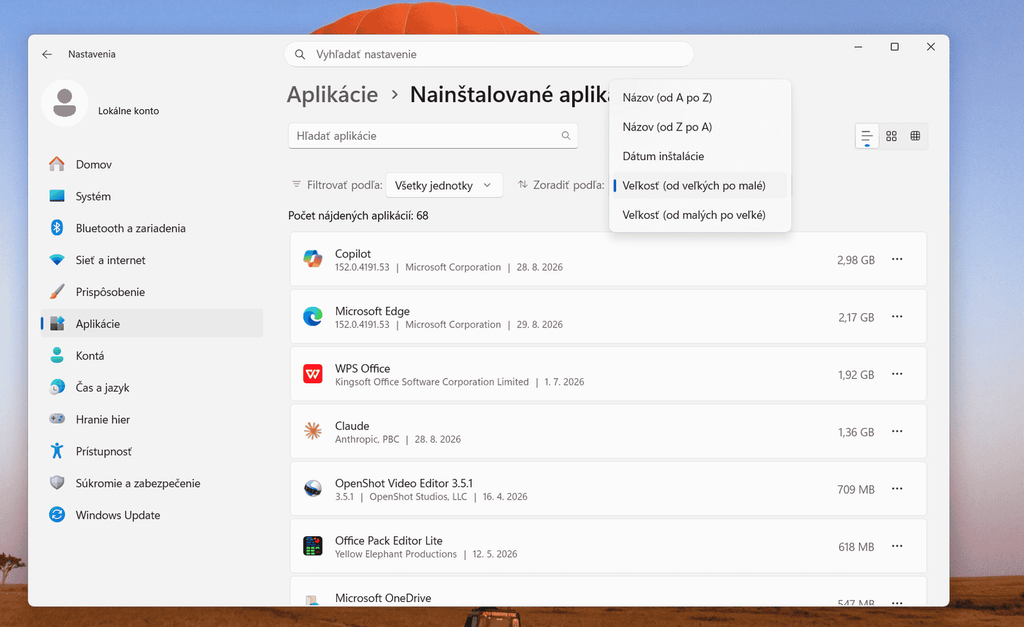Open more options for WPS Office
The image size is (1024, 627).
click(897, 374)
